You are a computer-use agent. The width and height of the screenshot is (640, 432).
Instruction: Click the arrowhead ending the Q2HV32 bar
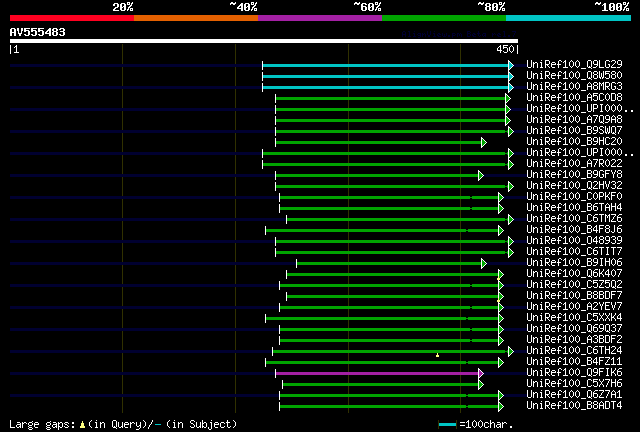tap(511, 187)
